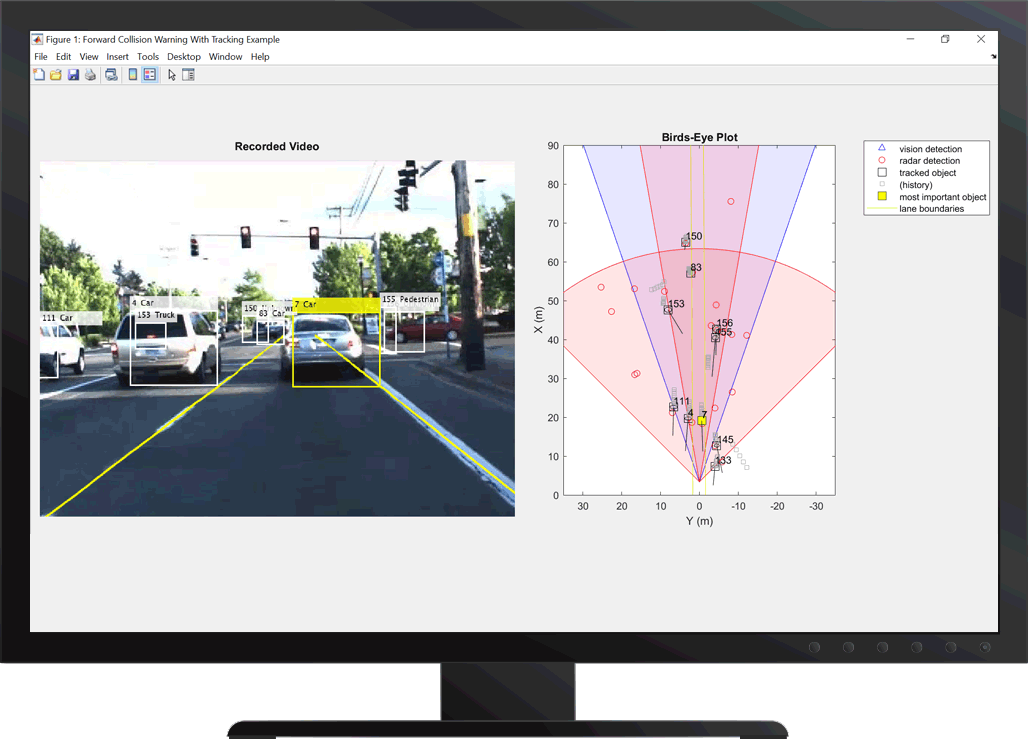1028x739 pixels.
Task: Click the New Figure toolbar icon
Action: tap(40, 75)
